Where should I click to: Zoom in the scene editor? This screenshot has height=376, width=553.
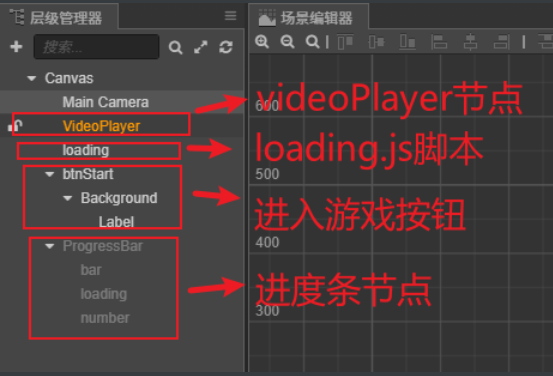point(262,42)
